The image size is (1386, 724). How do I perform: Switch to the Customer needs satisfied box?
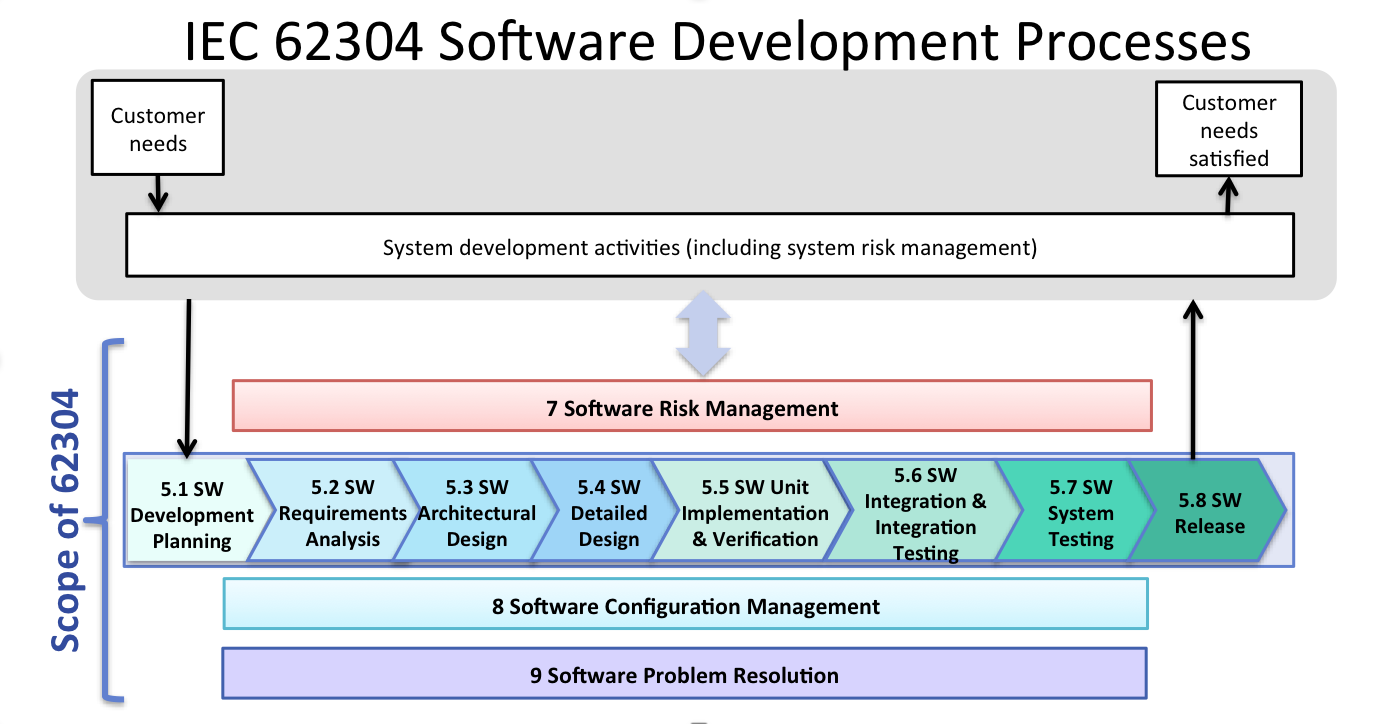pyautogui.click(x=1229, y=128)
